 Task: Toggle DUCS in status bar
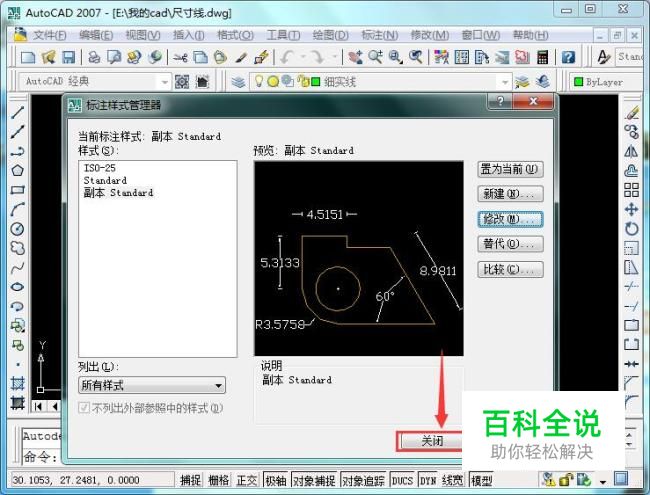click(x=402, y=480)
